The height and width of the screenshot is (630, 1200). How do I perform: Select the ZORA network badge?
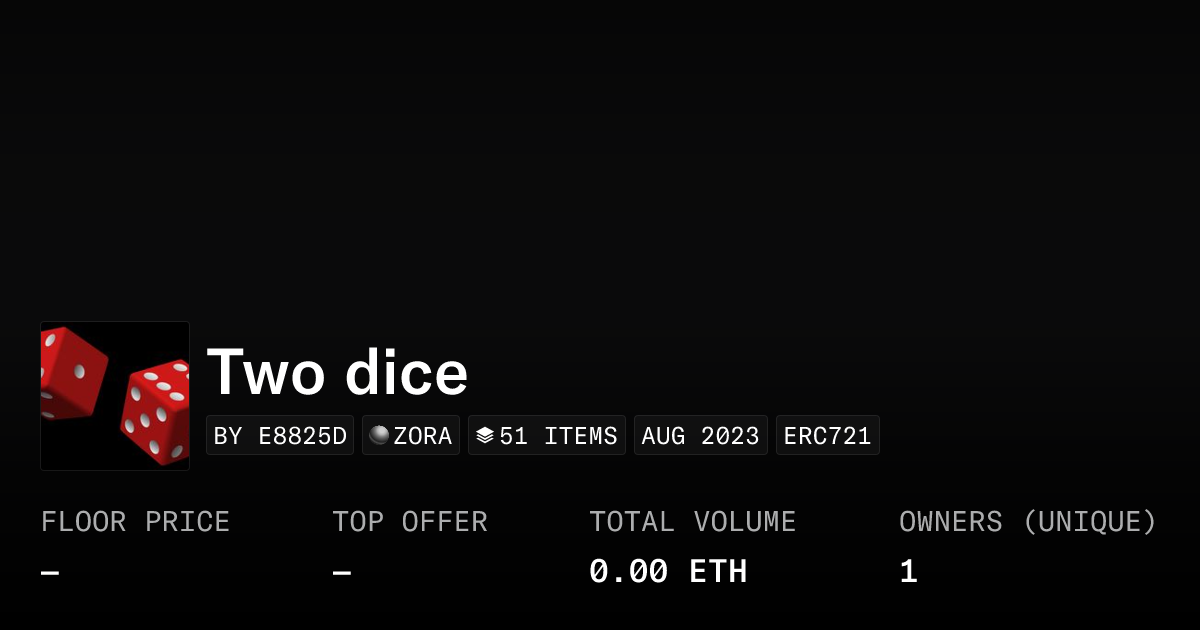pyautogui.click(x=410, y=435)
